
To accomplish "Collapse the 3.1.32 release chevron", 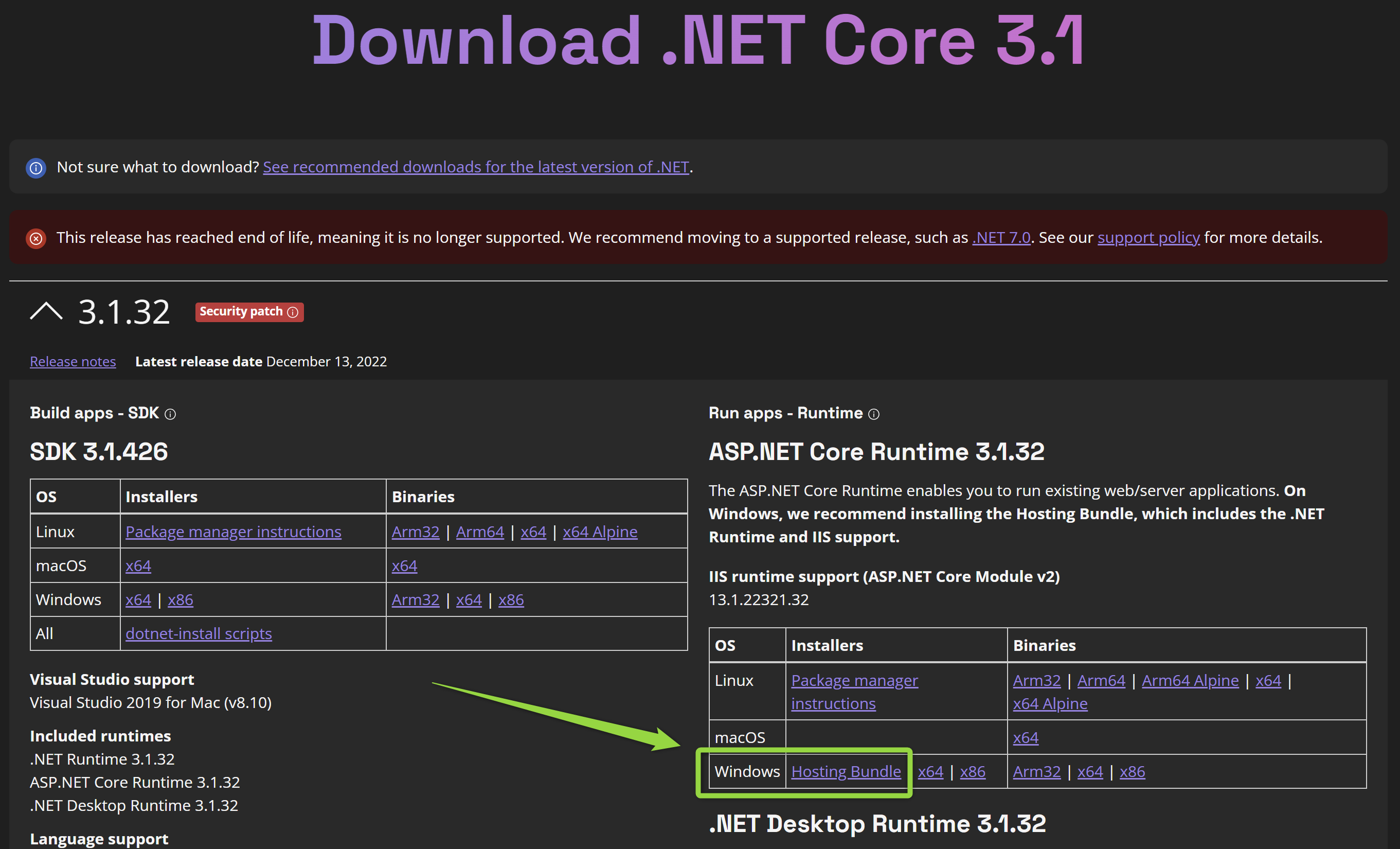I will click(46, 312).
